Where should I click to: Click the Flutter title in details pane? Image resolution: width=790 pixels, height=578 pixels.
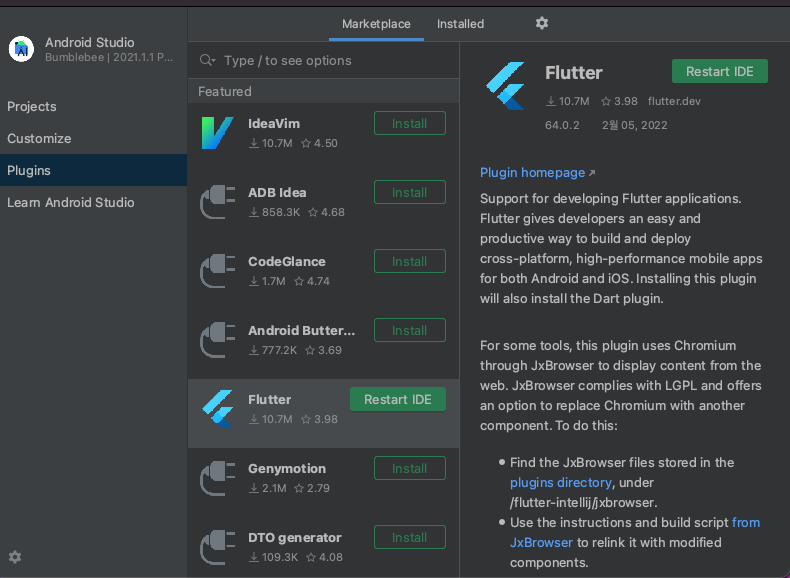[573, 73]
